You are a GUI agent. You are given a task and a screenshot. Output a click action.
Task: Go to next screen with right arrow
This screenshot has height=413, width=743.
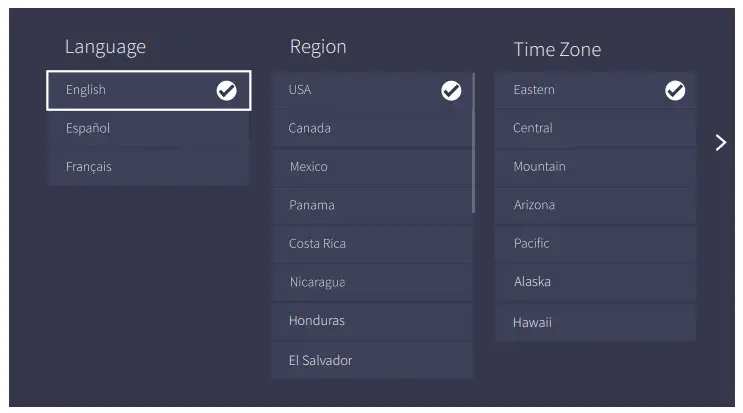tap(721, 143)
